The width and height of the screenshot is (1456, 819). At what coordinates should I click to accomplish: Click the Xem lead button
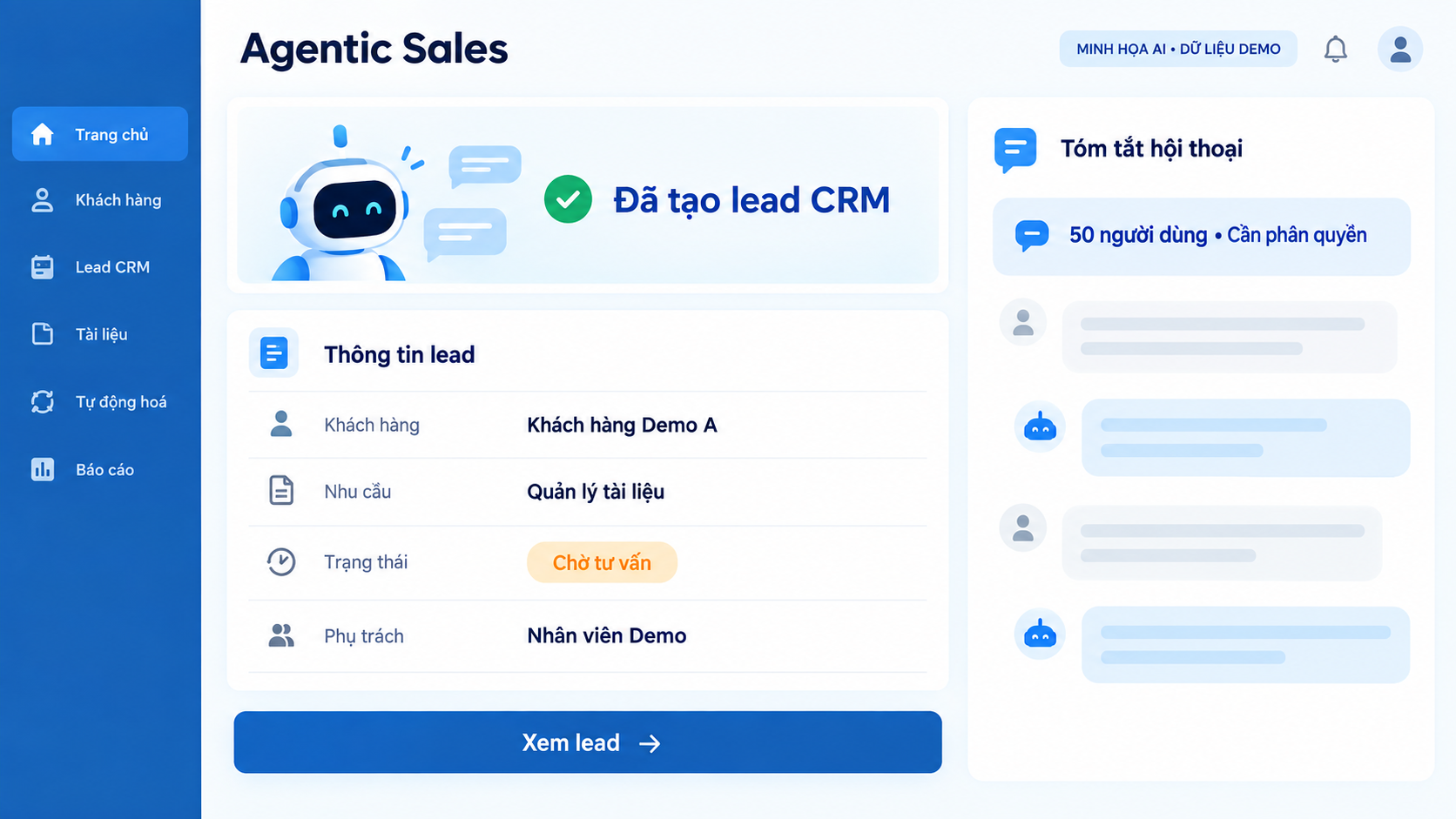point(588,742)
